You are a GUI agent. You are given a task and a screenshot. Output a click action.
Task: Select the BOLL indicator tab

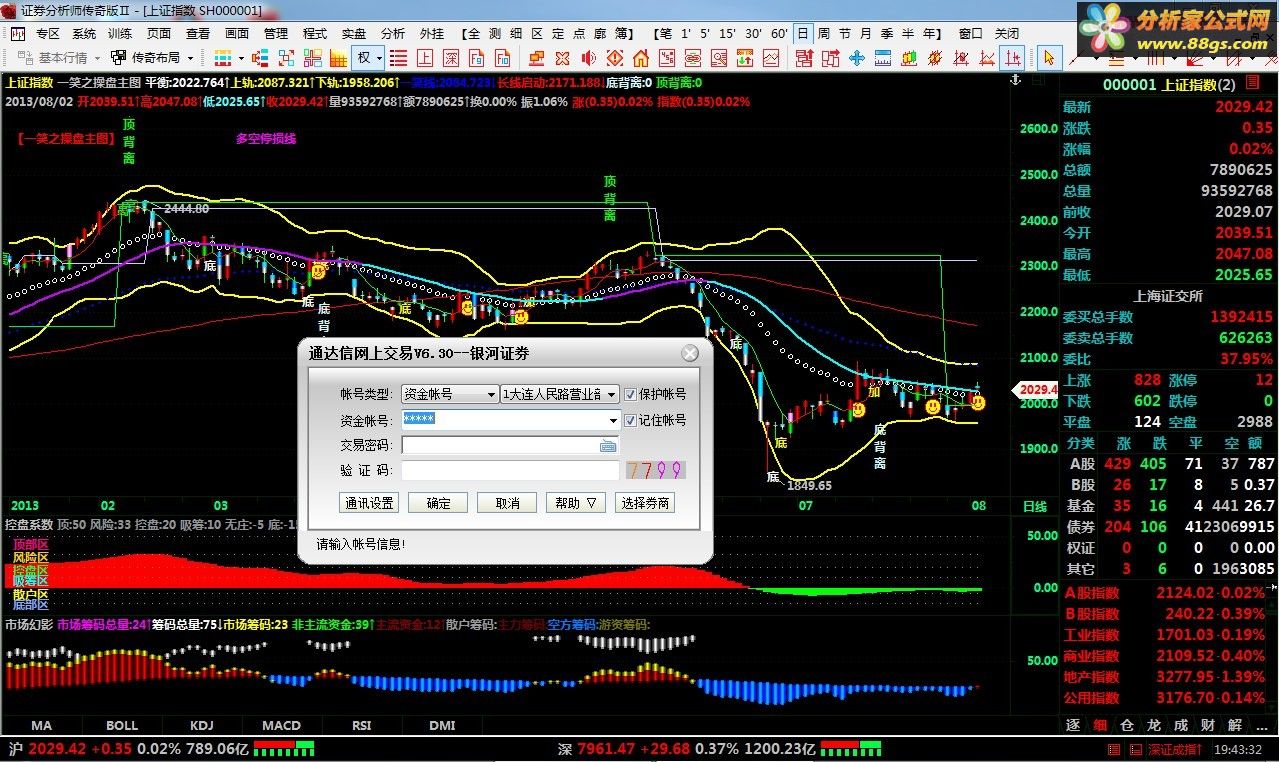click(122, 725)
